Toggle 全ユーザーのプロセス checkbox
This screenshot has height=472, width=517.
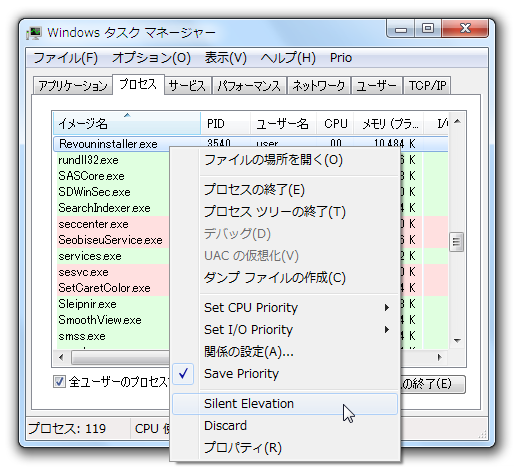click(x=59, y=382)
